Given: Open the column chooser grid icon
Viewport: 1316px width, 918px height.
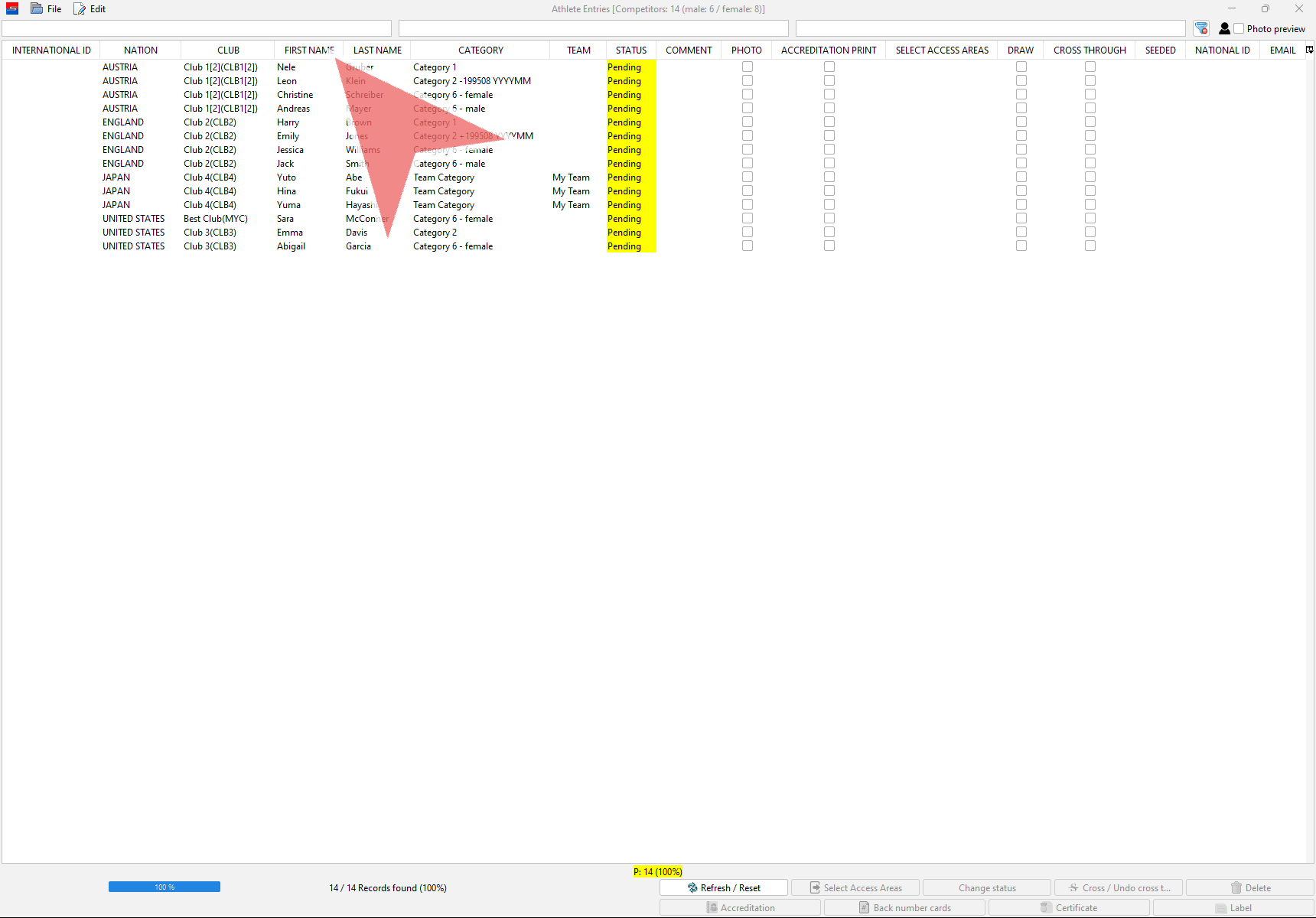Looking at the screenshot, I should tap(1309, 50).
